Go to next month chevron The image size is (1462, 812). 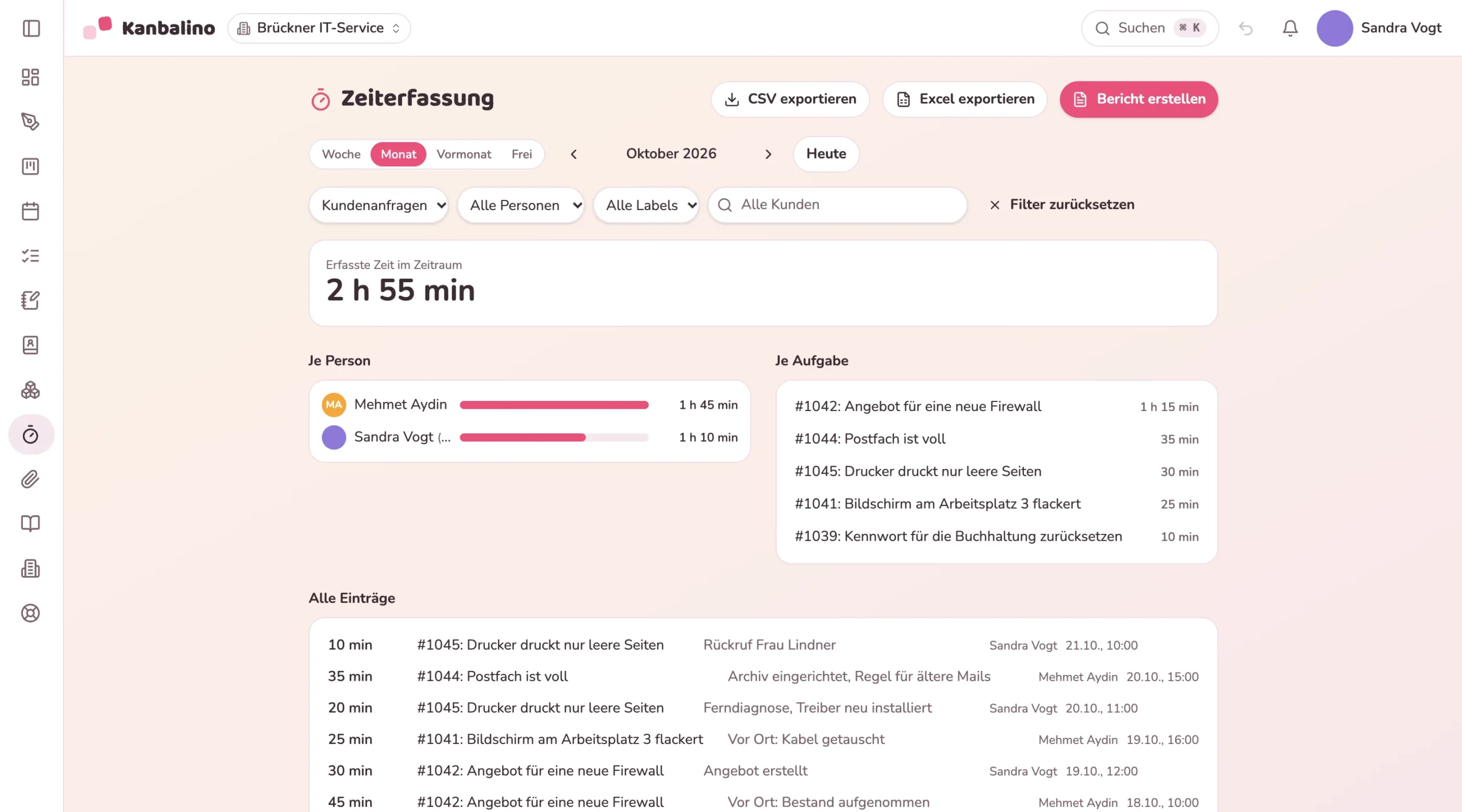point(768,154)
